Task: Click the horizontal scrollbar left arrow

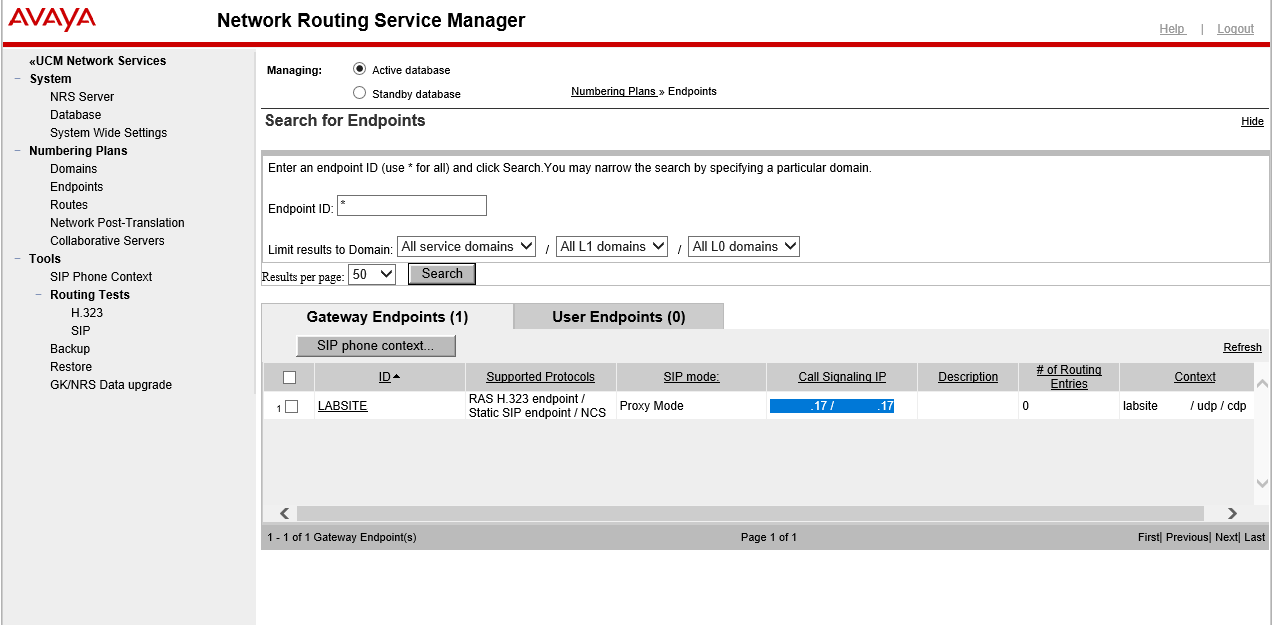Action: tap(285, 513)
